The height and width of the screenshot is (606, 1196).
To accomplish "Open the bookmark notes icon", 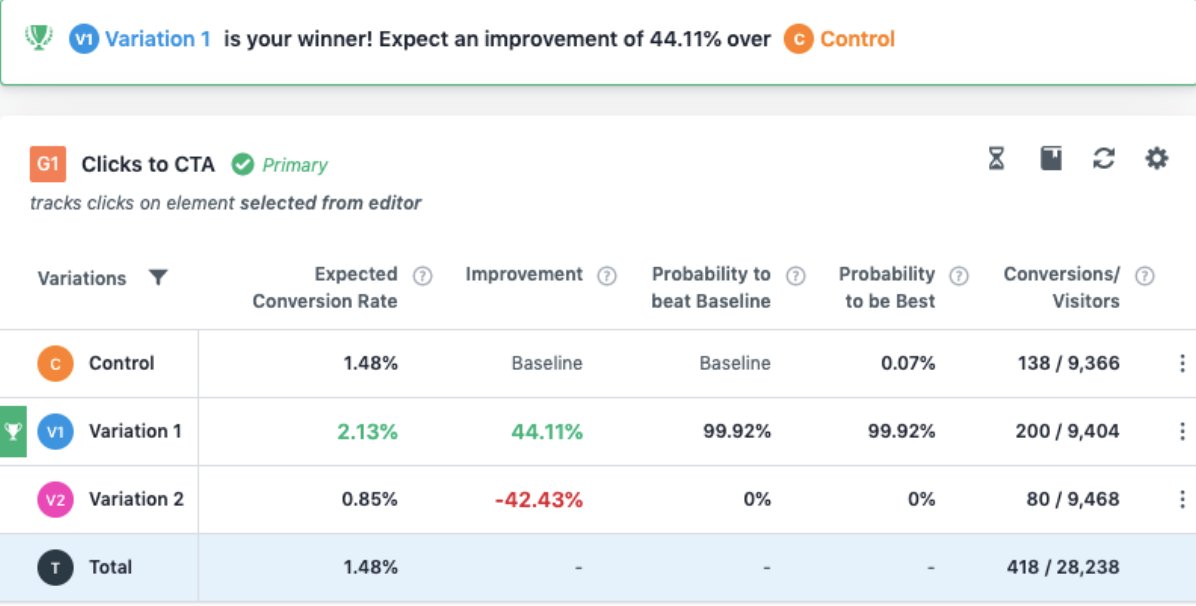I will pyautogui.click(x=1051, y=159).
